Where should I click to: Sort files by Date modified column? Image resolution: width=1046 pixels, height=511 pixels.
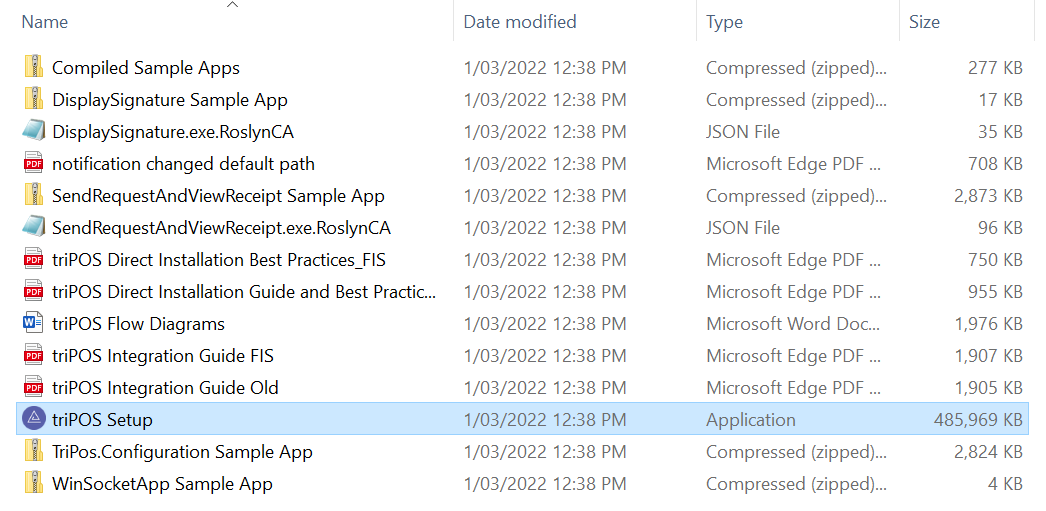pyautogui.click(x=520, y=22)
